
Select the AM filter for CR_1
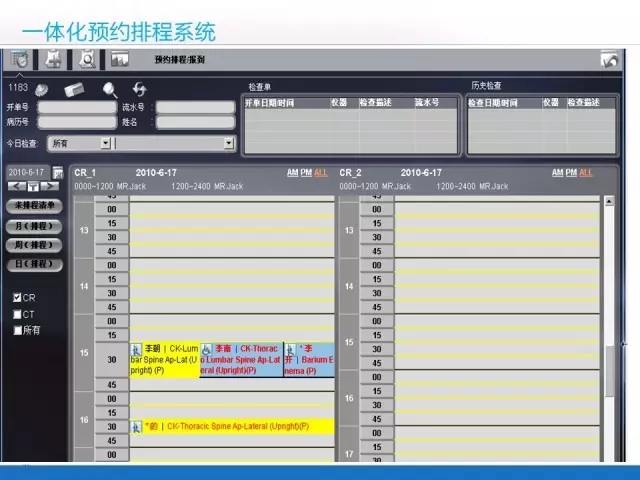pos(292,173)
